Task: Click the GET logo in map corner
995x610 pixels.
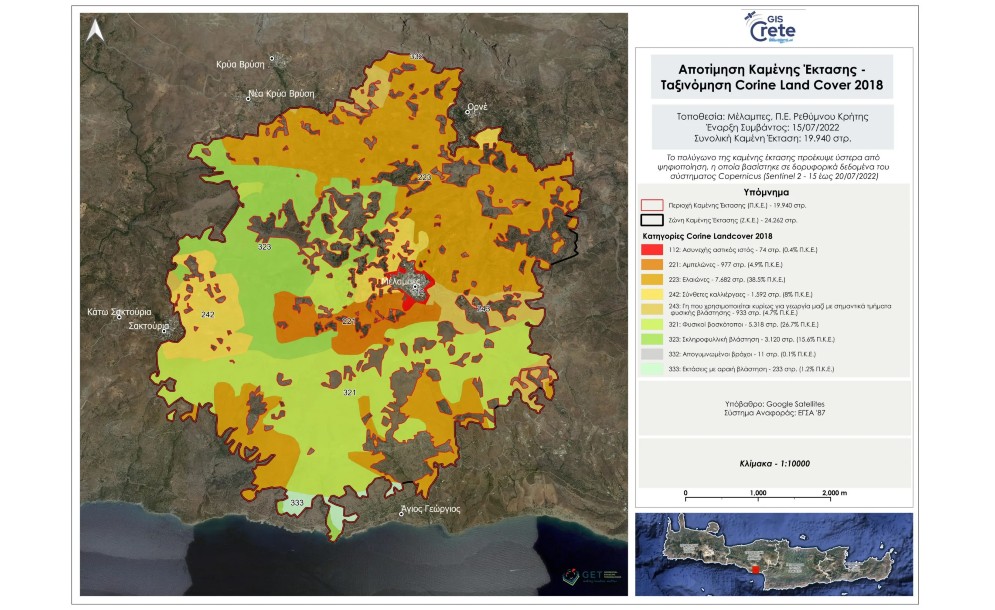Action: [589, 577]
